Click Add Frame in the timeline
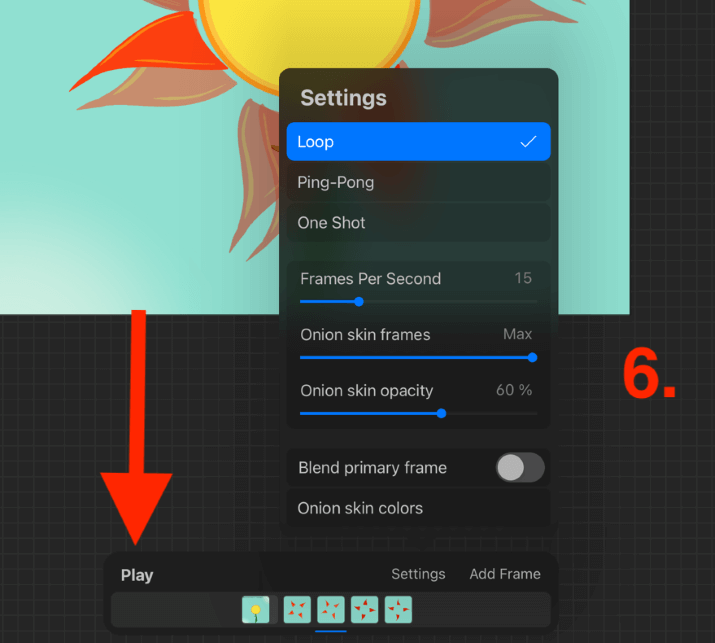The height and width of the screenshot is (643, 715). pyautogui.click(x=505, y=574)
